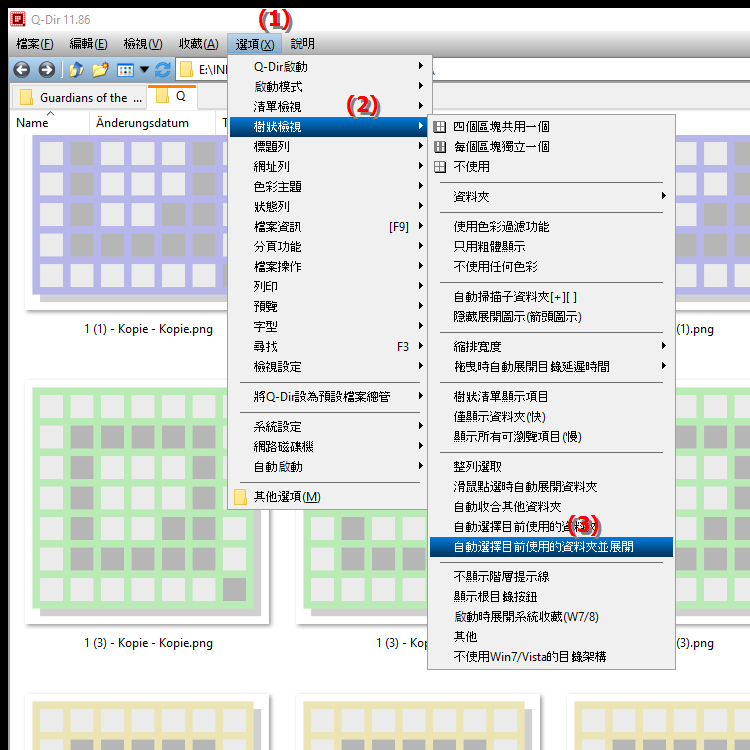
Task: Toggle 自動收合其他資料夾 option
Action: point(551,507)
